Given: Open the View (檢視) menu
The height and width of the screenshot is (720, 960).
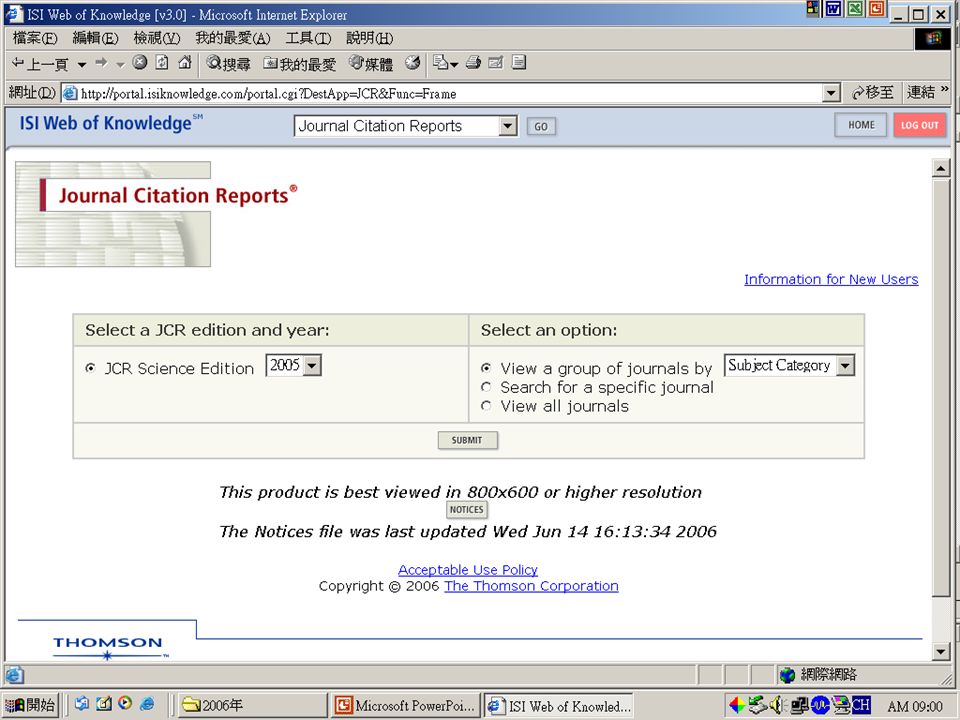Looking at the screenshot, I should [x=157, y=39].
